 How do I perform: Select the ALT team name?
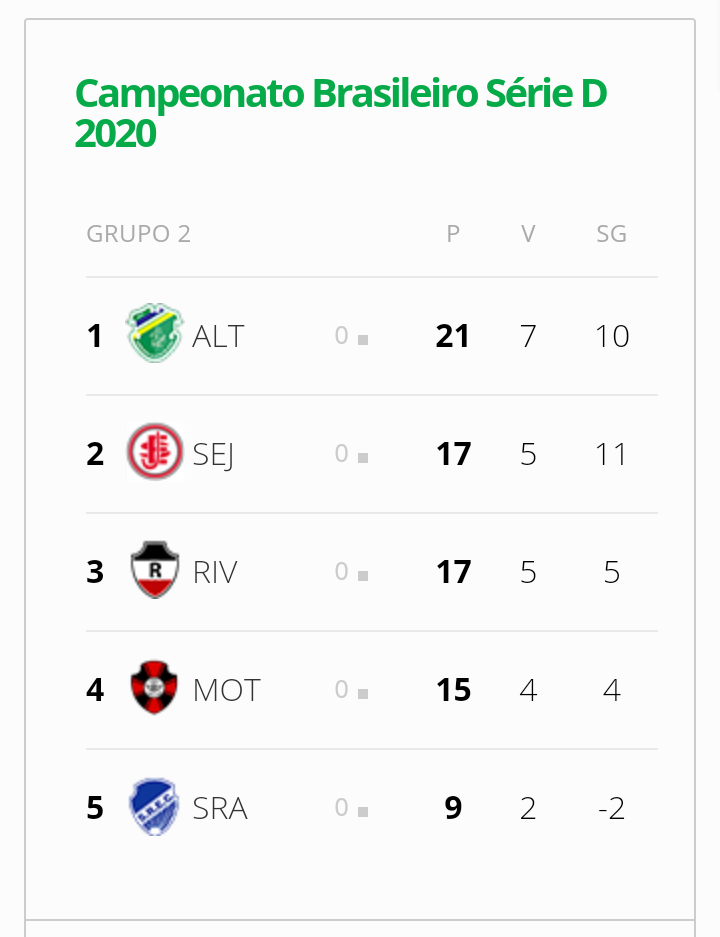coord(218,336)
